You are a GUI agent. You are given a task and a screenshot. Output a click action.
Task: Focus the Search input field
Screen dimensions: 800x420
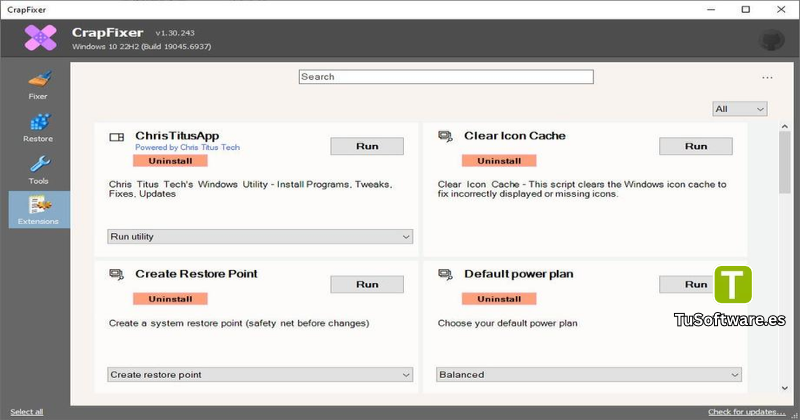(x=446, y=77)
